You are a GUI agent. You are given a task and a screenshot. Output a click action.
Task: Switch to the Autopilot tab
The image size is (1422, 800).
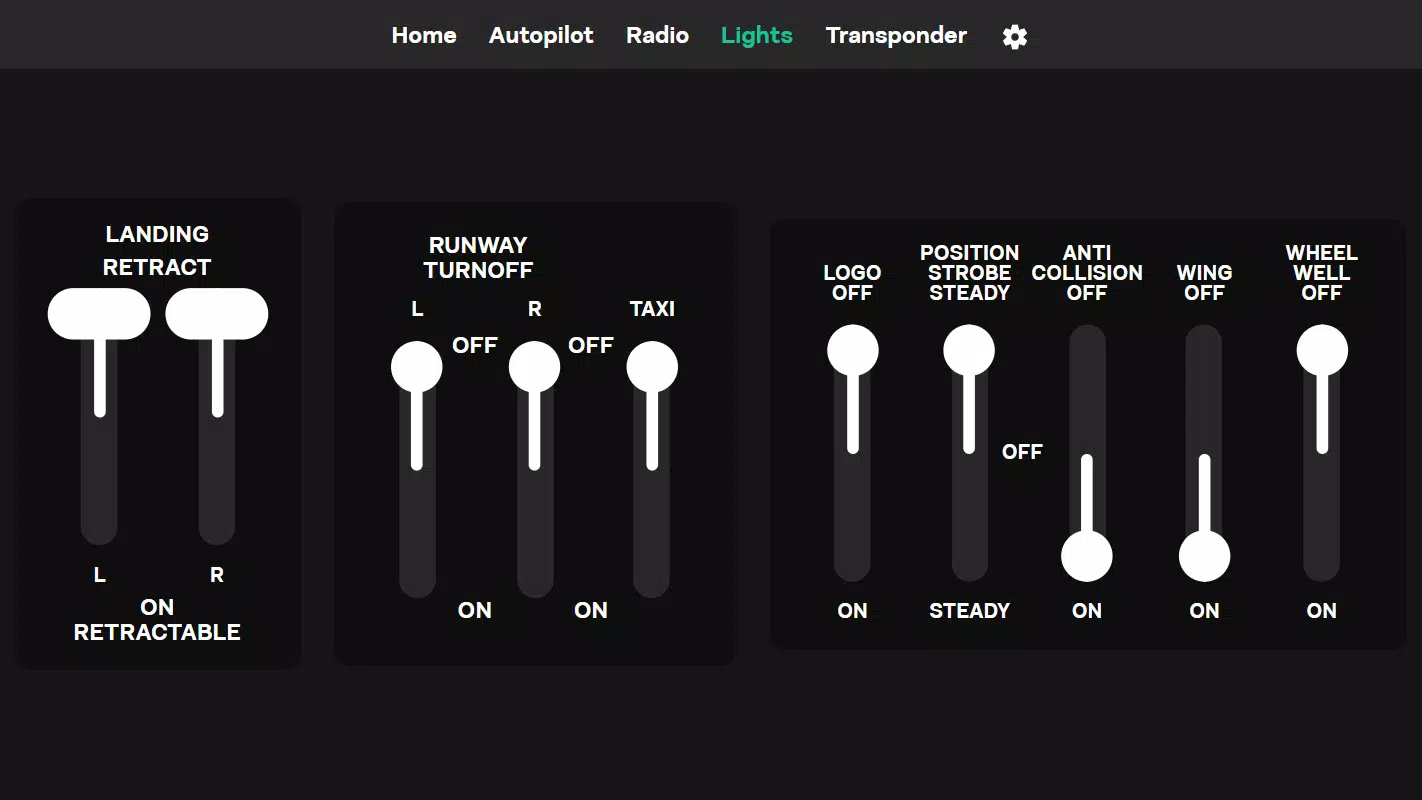[x=541, y=36]
